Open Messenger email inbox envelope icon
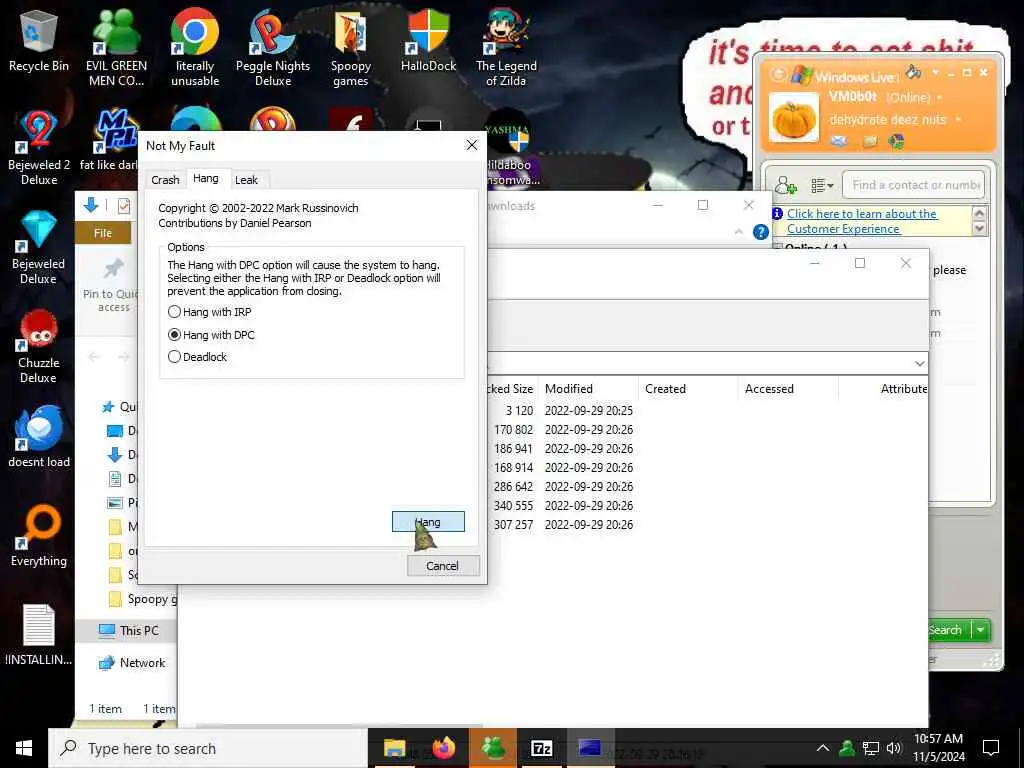Image resolution: width=1024 pixels, height=768 pixels. (x=839, y=141)
